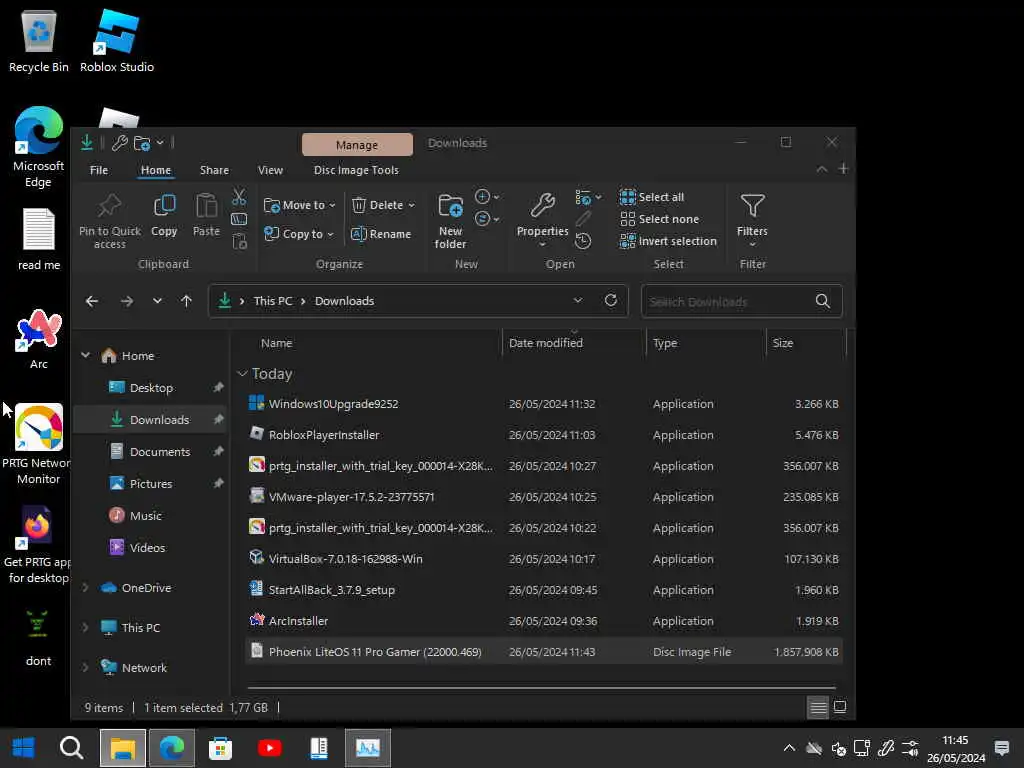Screen dimensions: 1024x768
Task: Go up one folder level arrow
Action: 187,301
